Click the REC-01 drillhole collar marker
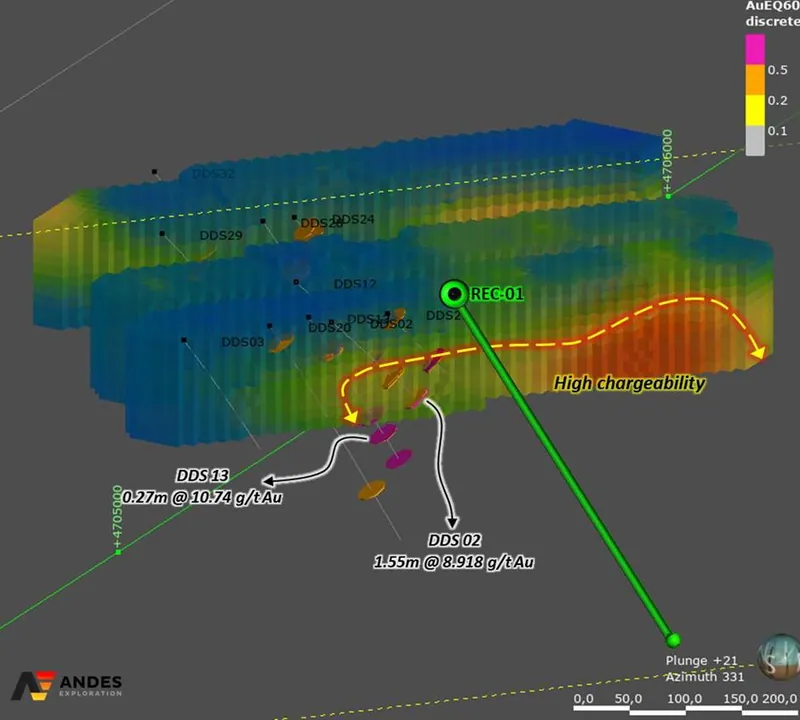800x720 pixels. tap(454, 294)
